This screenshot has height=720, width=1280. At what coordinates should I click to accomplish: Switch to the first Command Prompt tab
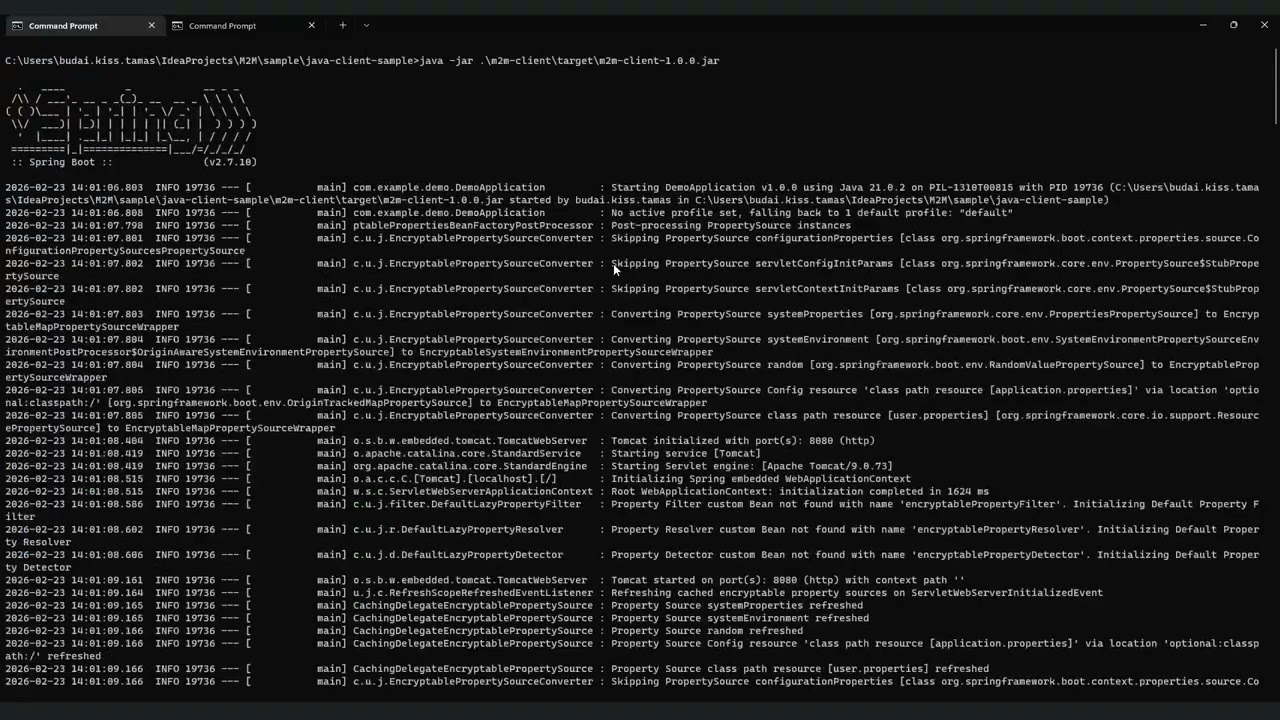[x=83, y=26]
